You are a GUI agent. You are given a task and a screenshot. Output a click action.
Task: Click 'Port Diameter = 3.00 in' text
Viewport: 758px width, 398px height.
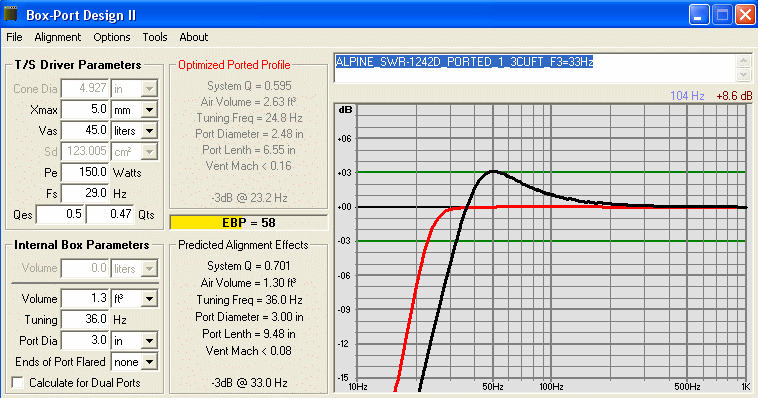[x=249, y=317]
